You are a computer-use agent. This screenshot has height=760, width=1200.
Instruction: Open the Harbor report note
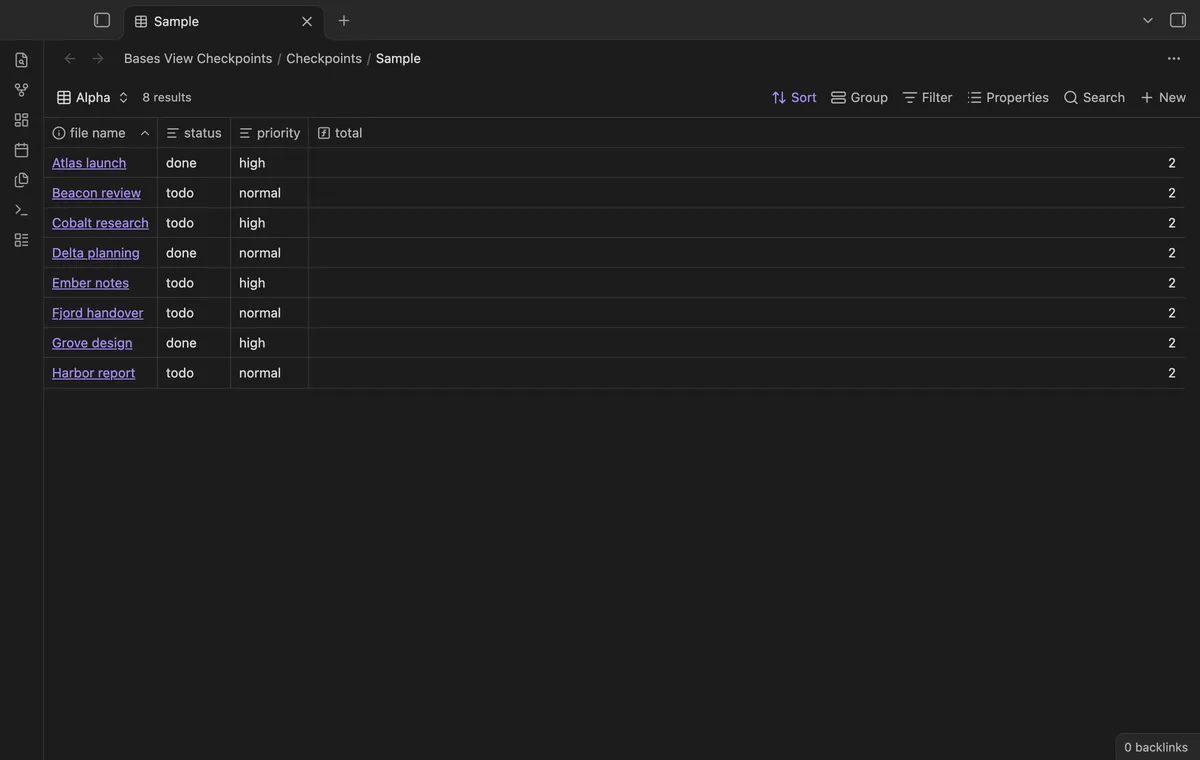pyautogui.click(x=93, y=373)
